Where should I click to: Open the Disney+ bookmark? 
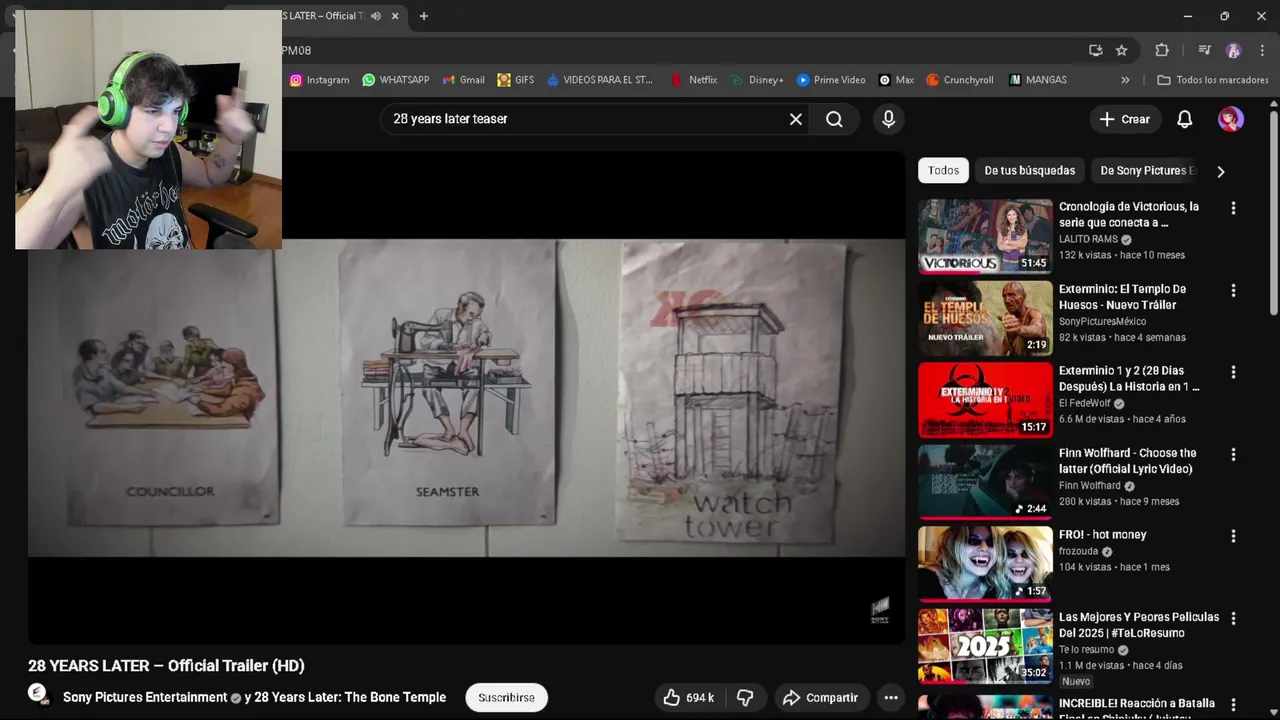click(758, 80)
